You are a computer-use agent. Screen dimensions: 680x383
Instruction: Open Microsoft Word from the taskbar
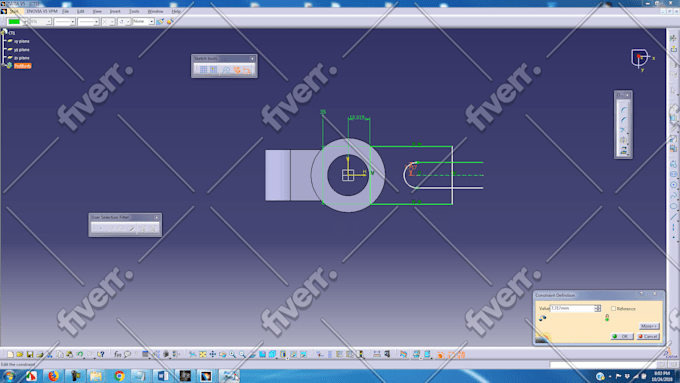[163, 376]
